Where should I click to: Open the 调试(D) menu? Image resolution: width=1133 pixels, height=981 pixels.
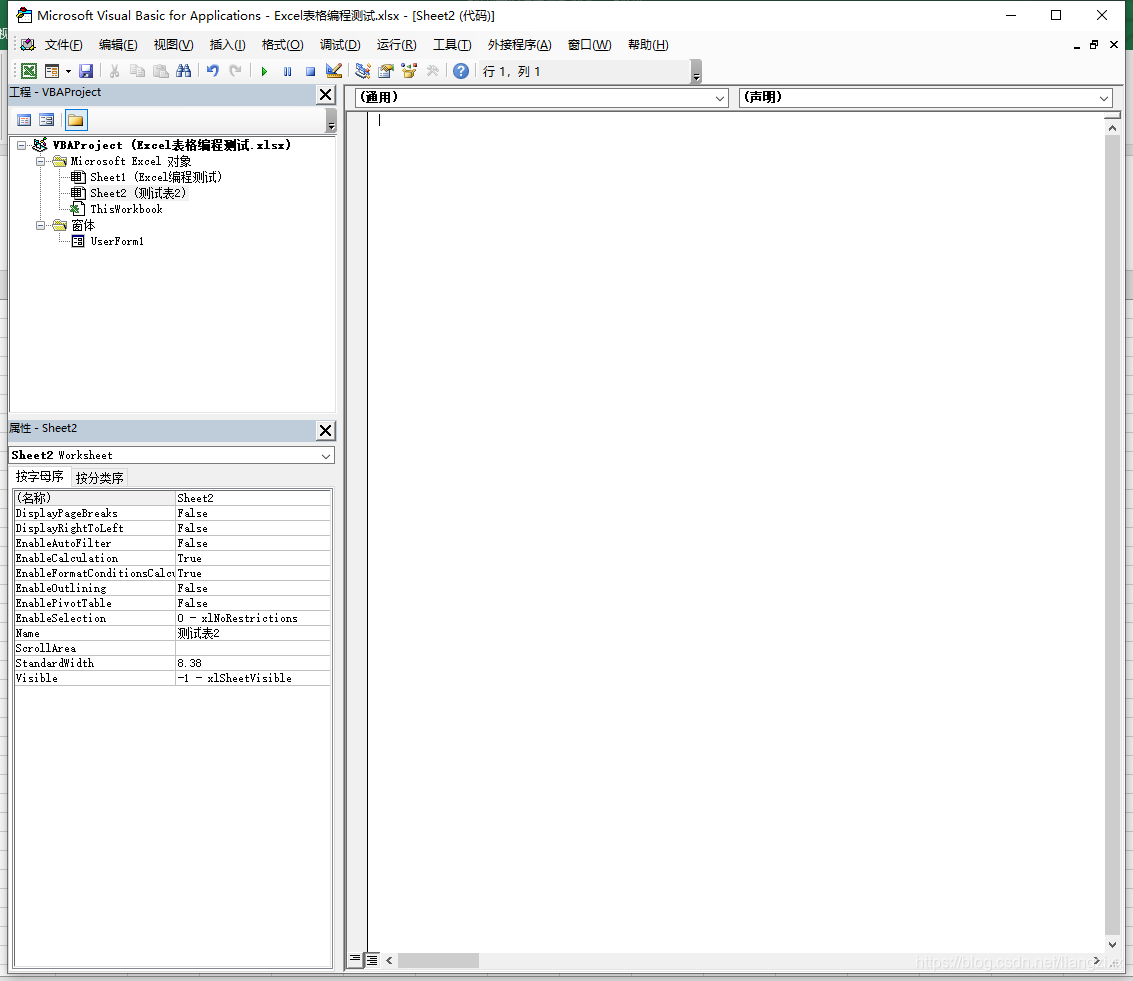pyautogui.click(x=340, y=45)
